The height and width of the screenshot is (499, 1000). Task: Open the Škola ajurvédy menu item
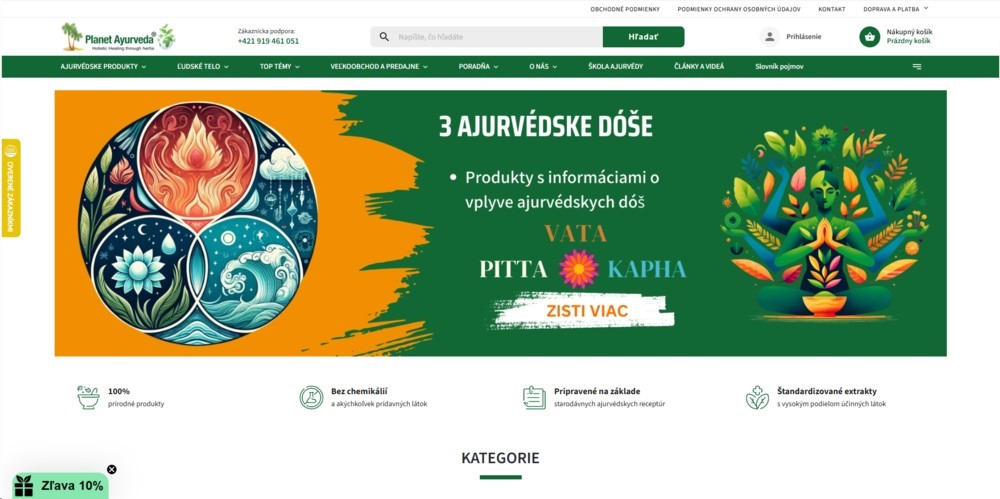(615, 66)
